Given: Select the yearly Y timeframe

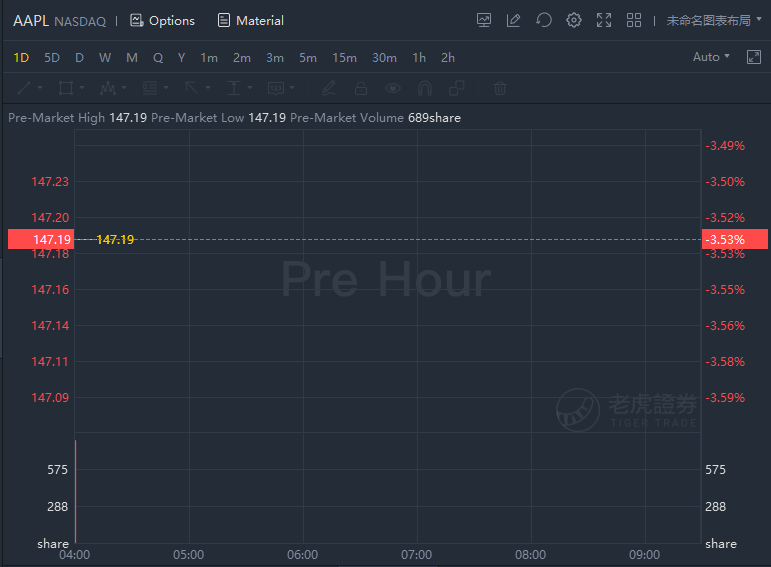Looking at the screenshot, I should tap(181, 58).
